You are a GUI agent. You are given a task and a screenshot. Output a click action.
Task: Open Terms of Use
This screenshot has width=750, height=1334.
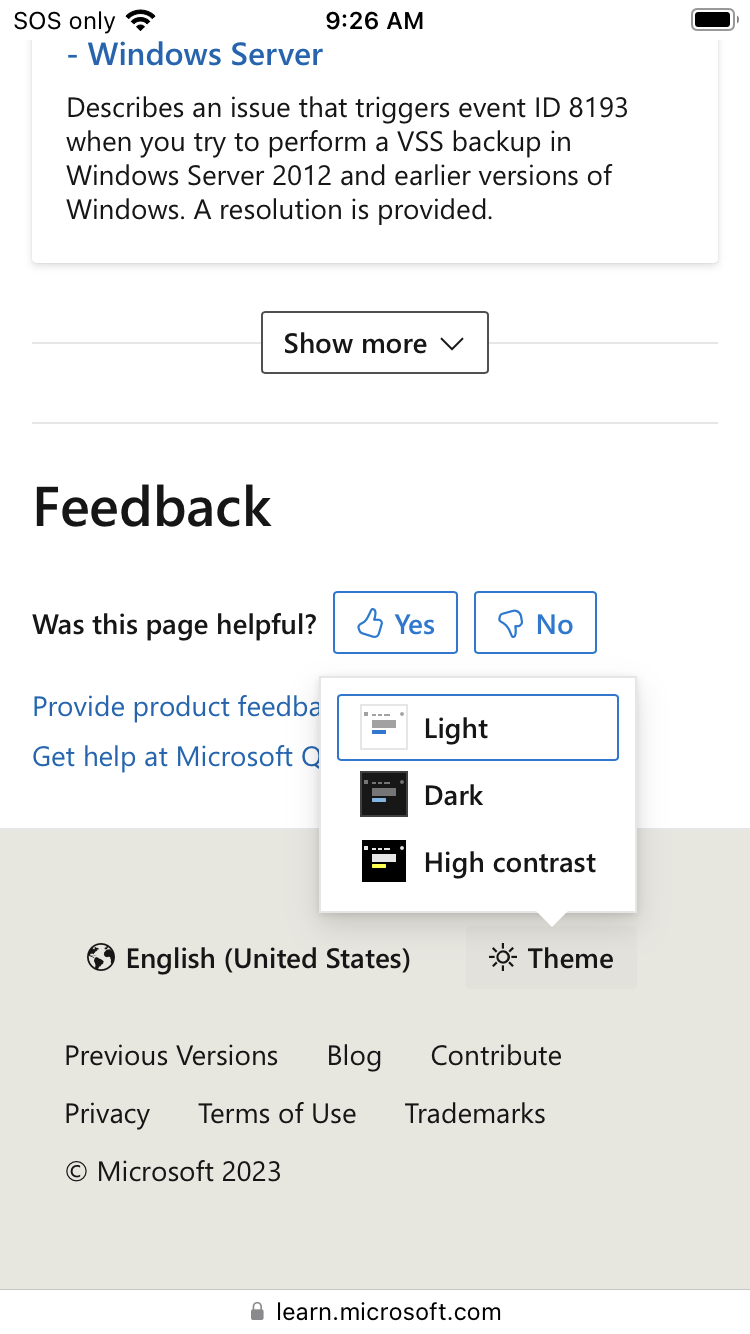[x=277, y=1114]
